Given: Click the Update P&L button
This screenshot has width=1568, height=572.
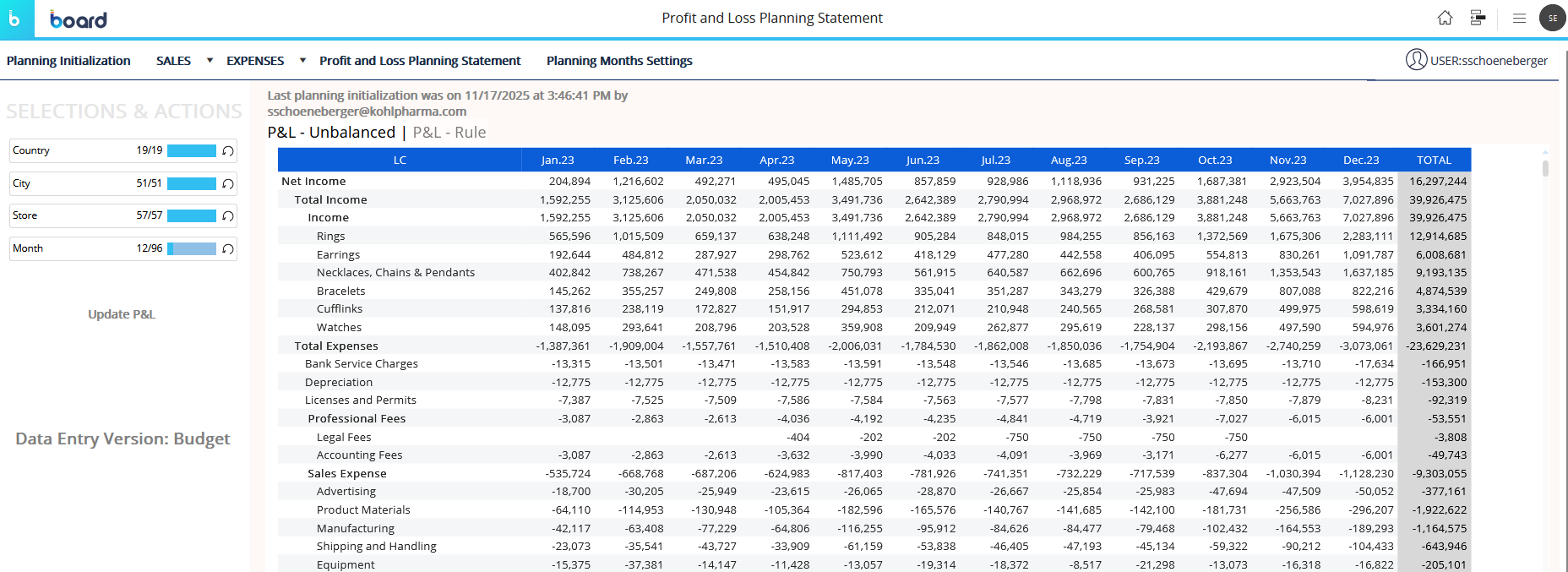Looking at the screenshot, I should click(122, 314).
